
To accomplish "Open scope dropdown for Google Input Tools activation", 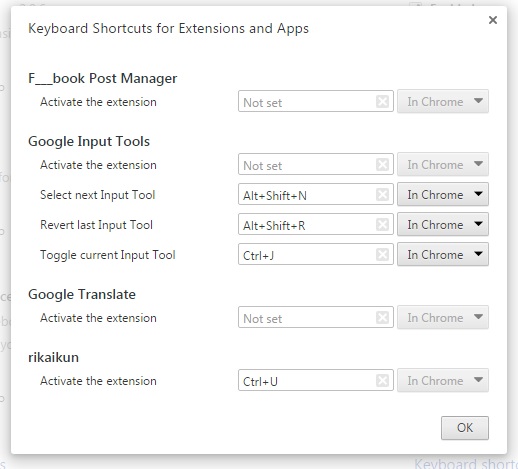I will [443, 164].
